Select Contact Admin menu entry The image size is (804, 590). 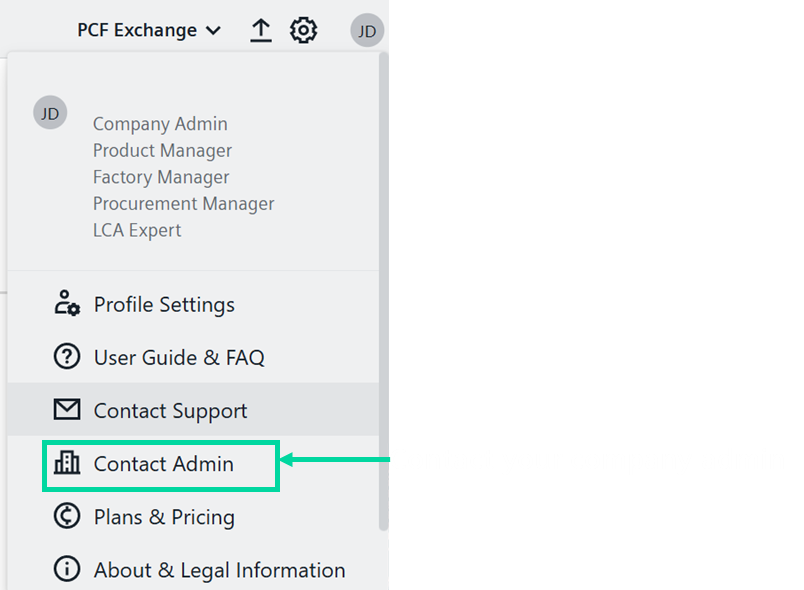164,463
